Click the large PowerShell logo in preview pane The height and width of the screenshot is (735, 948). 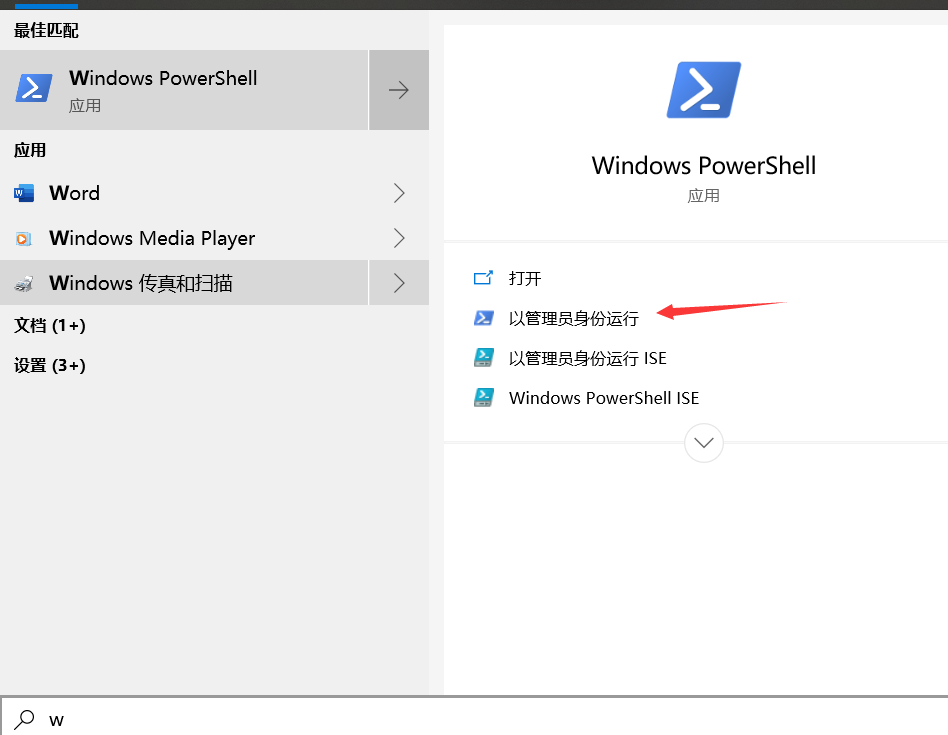tap(704, 90)
